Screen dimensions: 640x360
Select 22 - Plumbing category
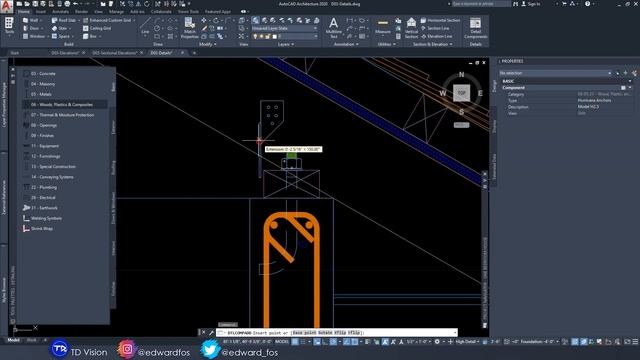coord(44,187)
